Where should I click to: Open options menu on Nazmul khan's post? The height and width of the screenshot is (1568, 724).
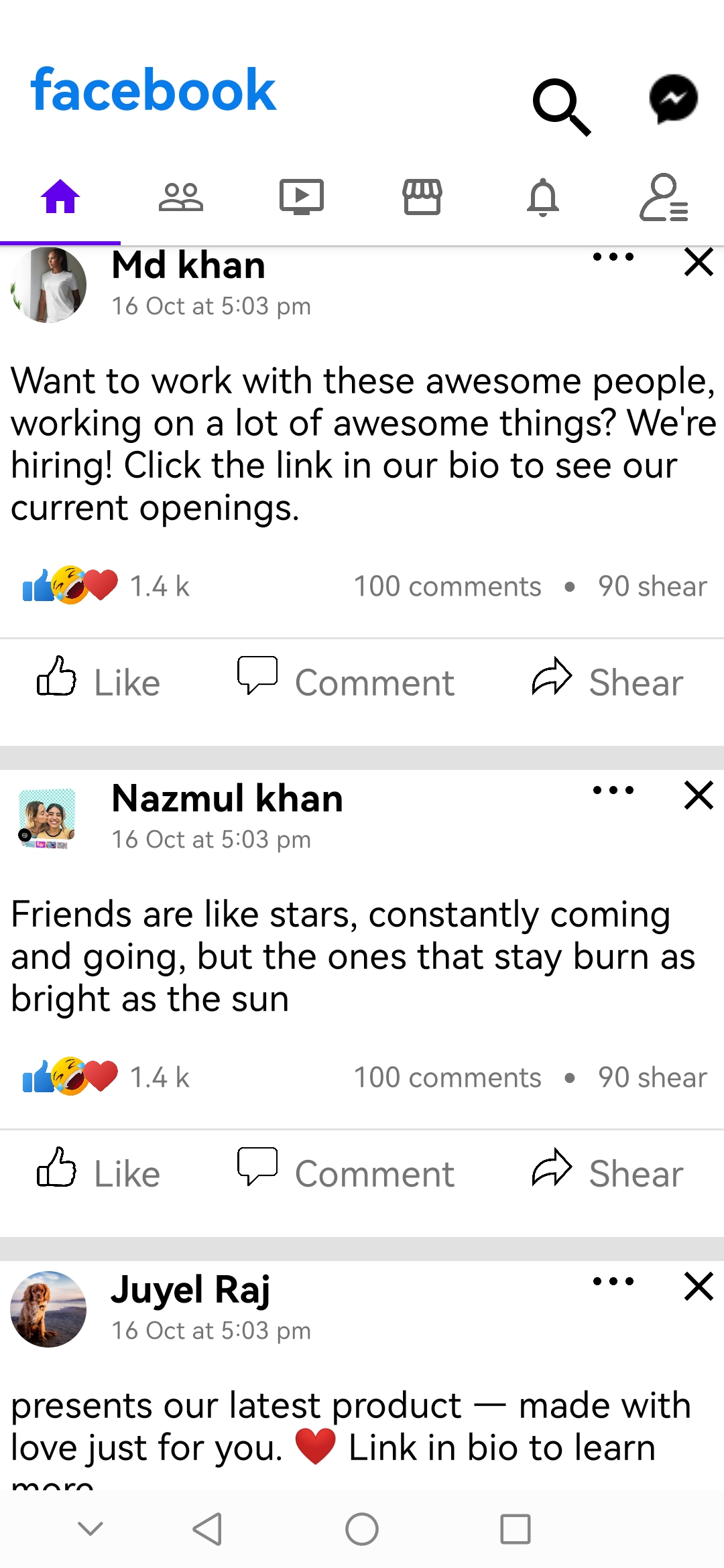coord(612,790)
